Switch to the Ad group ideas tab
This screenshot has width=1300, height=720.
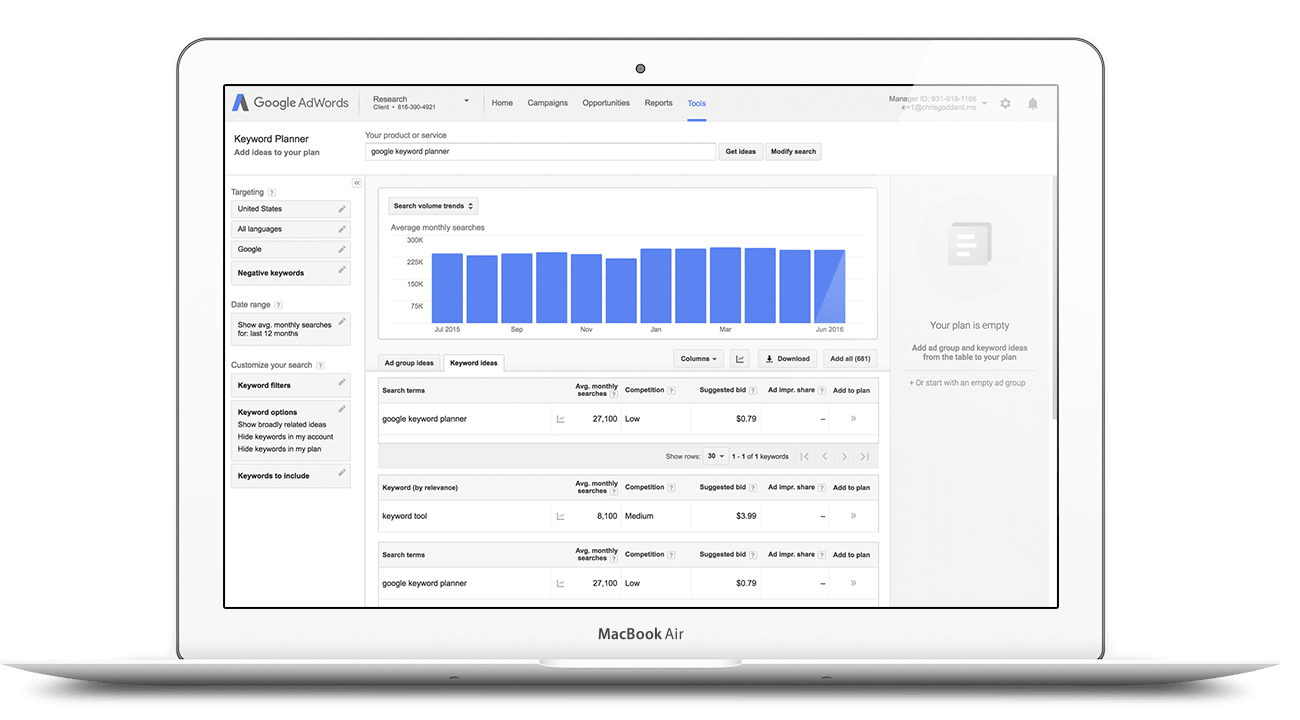(409, 363)
